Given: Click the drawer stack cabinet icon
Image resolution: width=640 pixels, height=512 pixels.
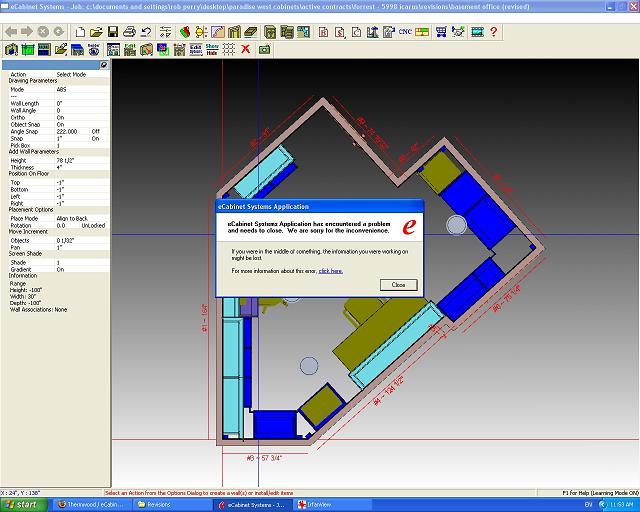Looking at the screenshot, I should click(287, 32).
